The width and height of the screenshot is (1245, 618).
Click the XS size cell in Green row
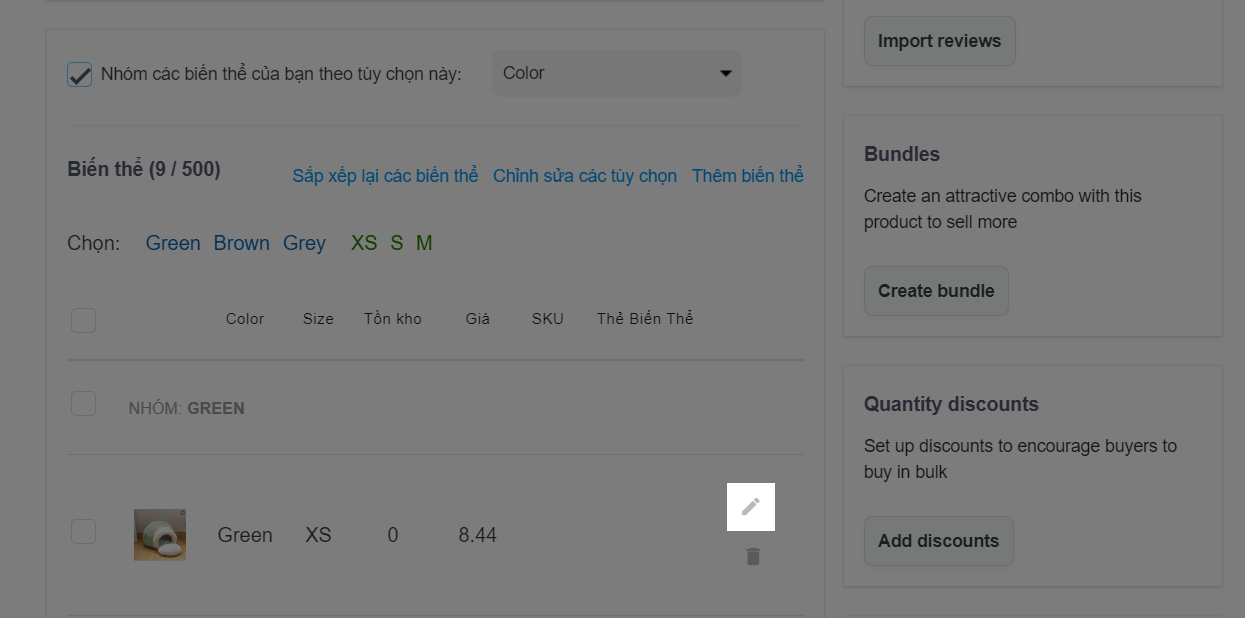[318, 535]
